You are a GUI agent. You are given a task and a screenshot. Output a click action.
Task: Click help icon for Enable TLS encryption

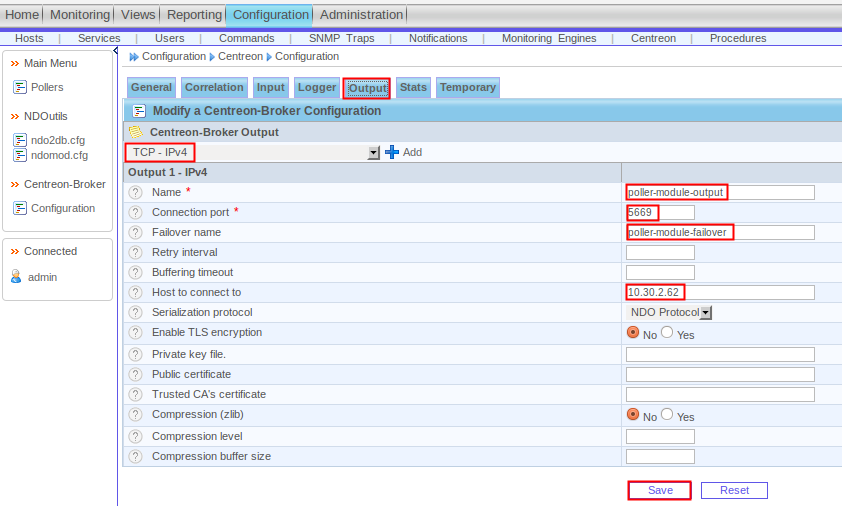coord(135,332)
